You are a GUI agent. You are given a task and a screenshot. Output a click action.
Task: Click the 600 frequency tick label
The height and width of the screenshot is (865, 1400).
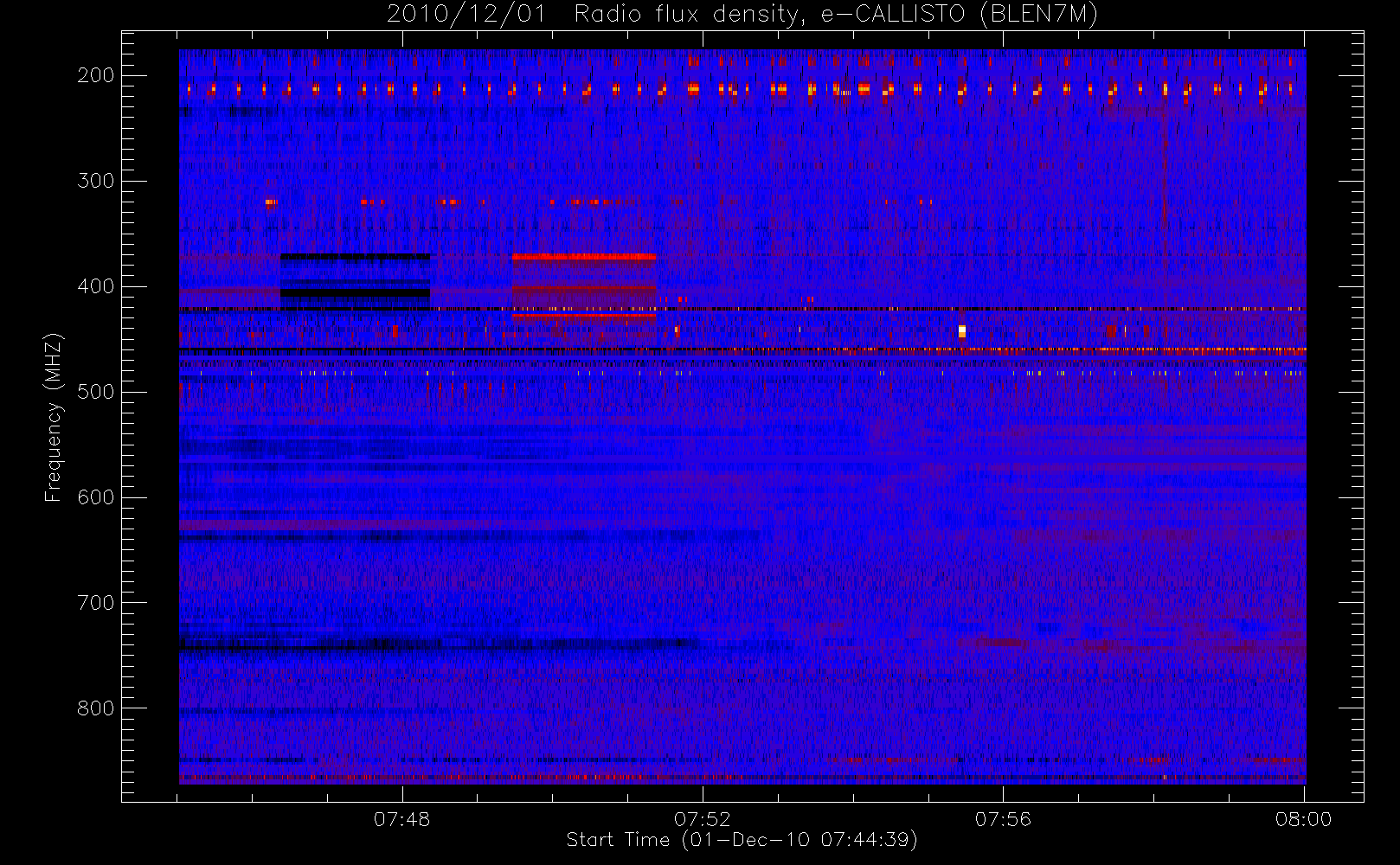(96, 497)
